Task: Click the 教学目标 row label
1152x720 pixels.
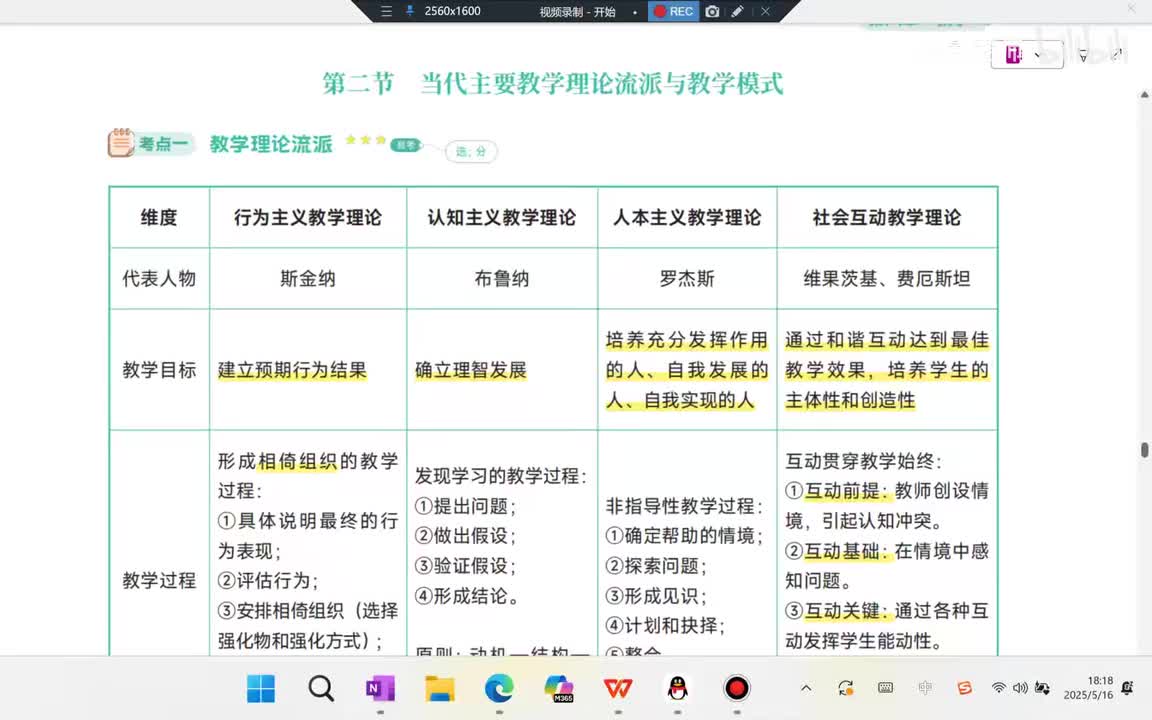Action: (x=159, y=370)
